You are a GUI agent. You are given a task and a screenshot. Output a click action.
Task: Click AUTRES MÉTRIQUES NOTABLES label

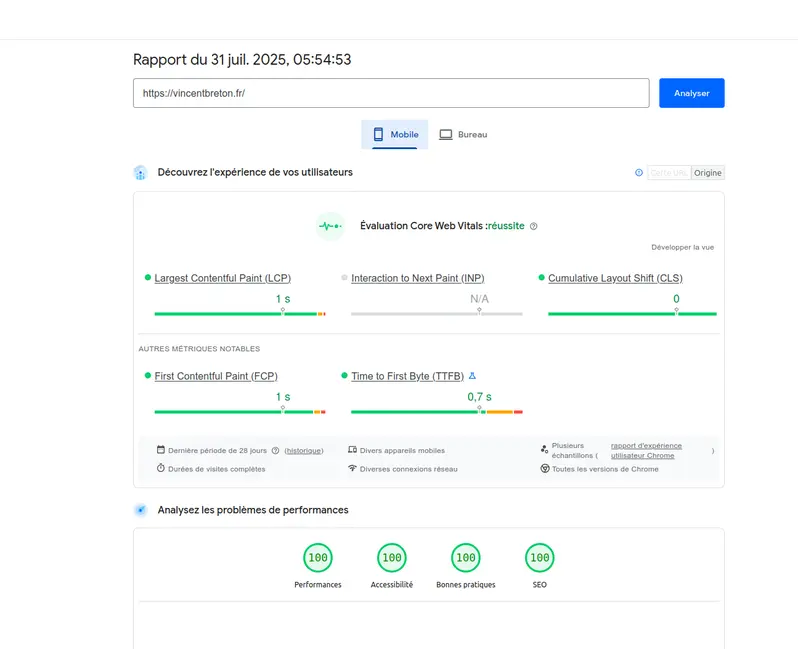(x=199, y=349)
